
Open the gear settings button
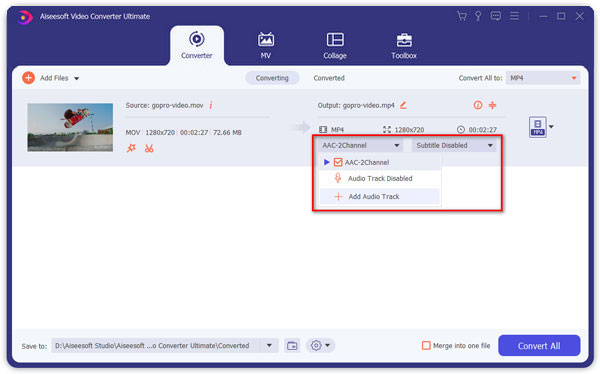click(x=316, y=346)
